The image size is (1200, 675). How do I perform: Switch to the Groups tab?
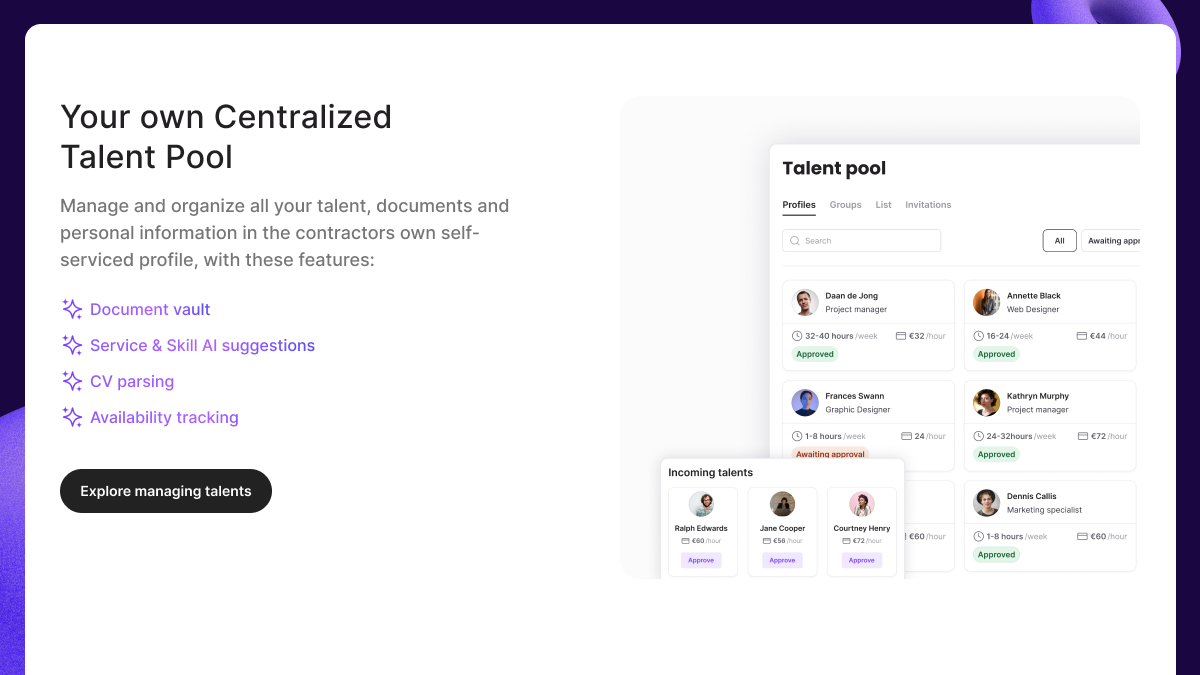point(845,204)
